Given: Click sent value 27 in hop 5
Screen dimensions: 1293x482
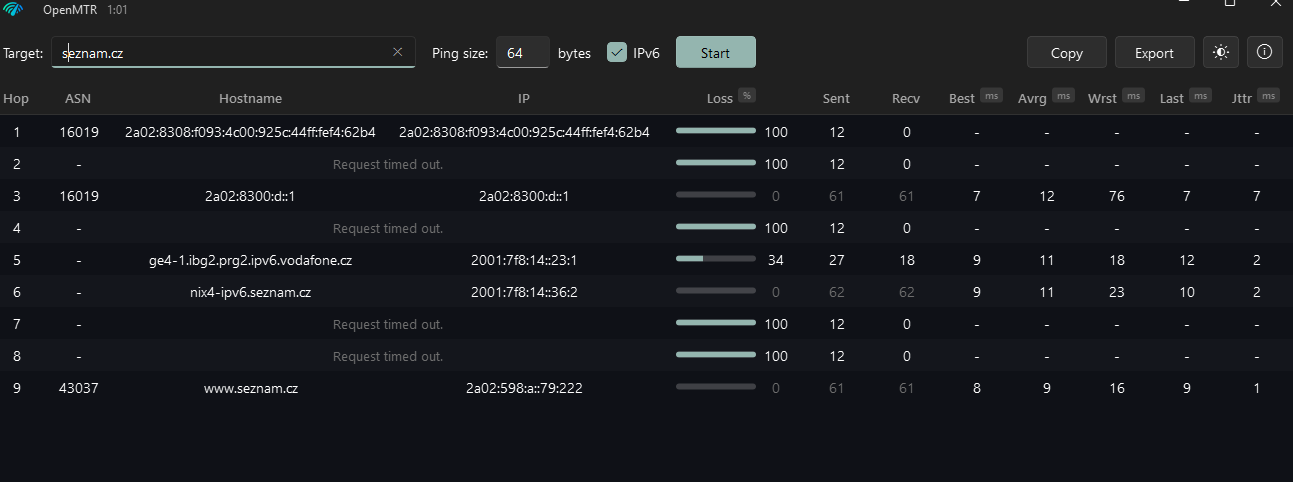Looking at the screenshot, I should 836,260.
